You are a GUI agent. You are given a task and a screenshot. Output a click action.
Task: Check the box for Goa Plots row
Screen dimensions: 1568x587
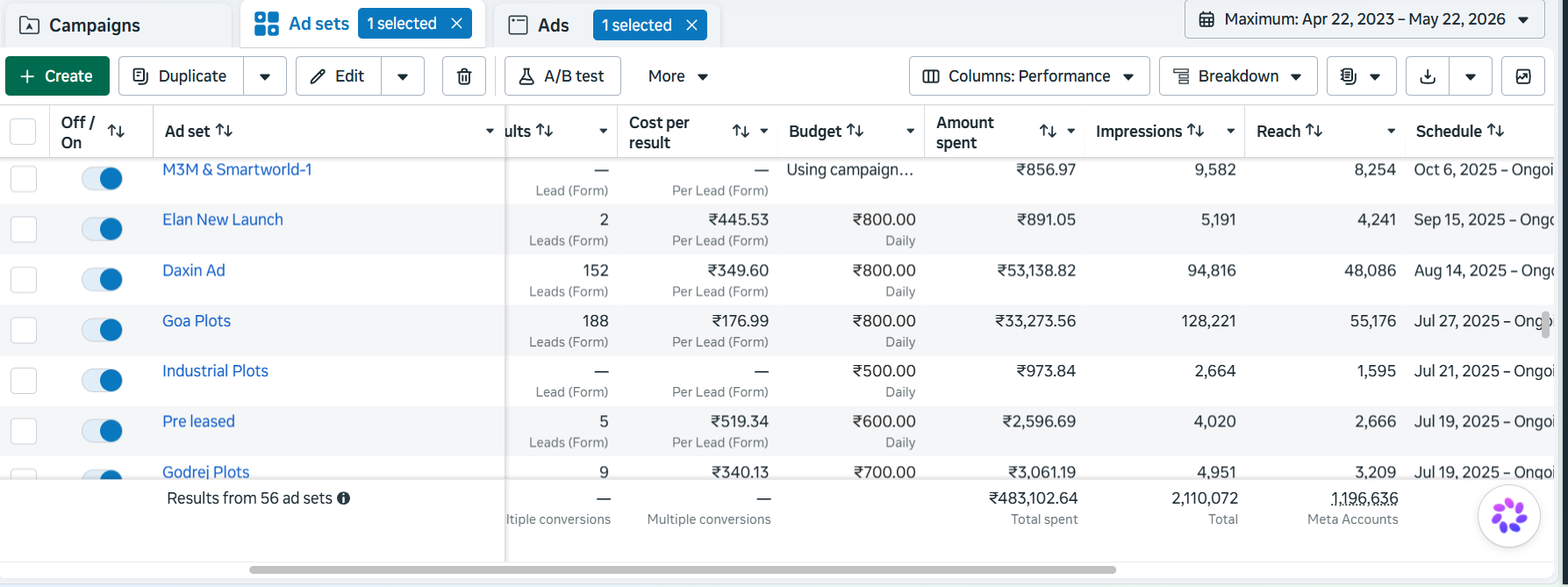(24, 330)
